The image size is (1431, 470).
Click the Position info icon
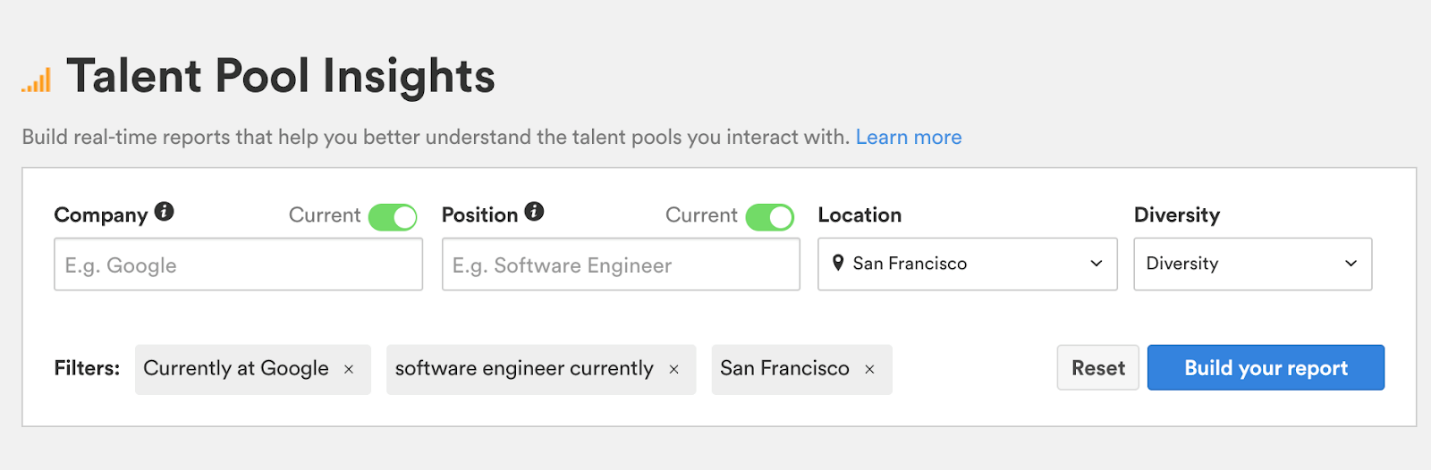coord(535,212)
